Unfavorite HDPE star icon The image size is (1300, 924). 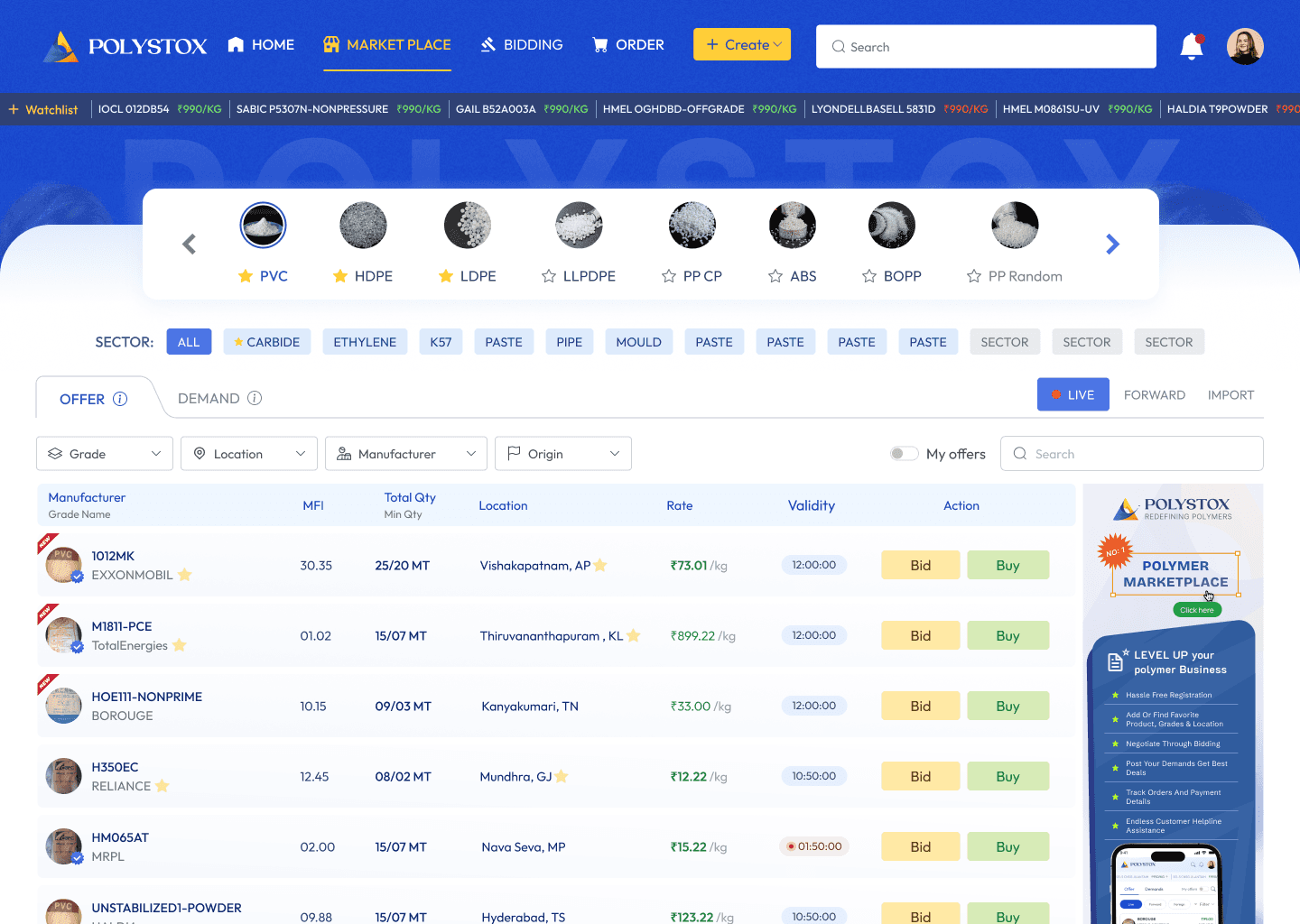pyautogui.click(x=340, y=276)
